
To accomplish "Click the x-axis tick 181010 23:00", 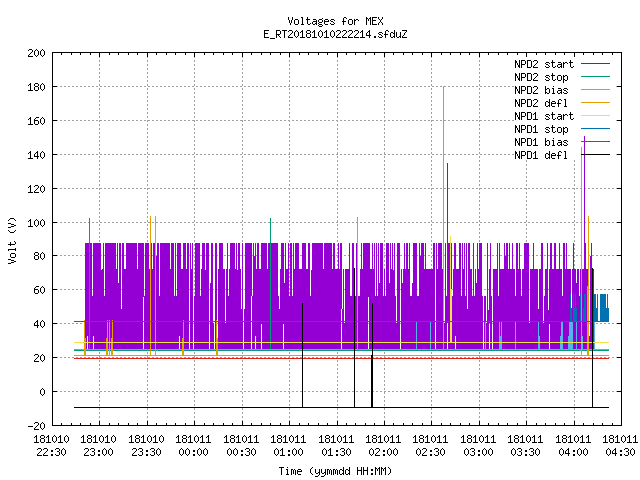I will coord(99,446).
